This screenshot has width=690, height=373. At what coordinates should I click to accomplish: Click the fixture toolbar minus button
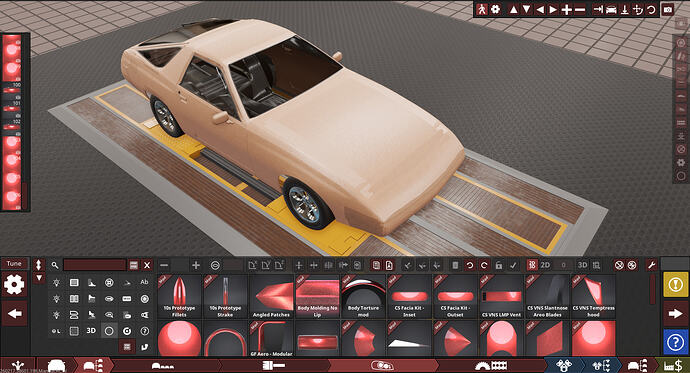[164, 265]
